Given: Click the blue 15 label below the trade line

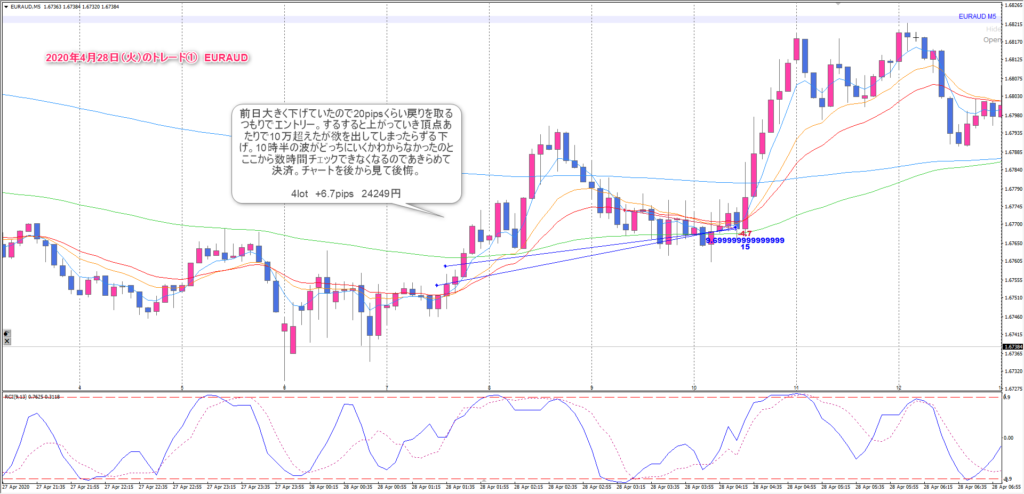Looking at the screenshot, I should 745,247.
